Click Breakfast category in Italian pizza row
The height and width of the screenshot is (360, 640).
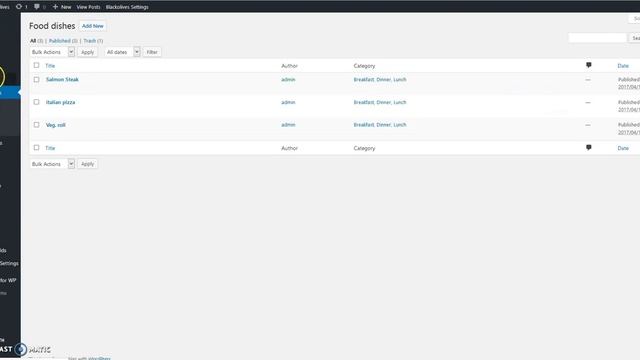[364, 102]
